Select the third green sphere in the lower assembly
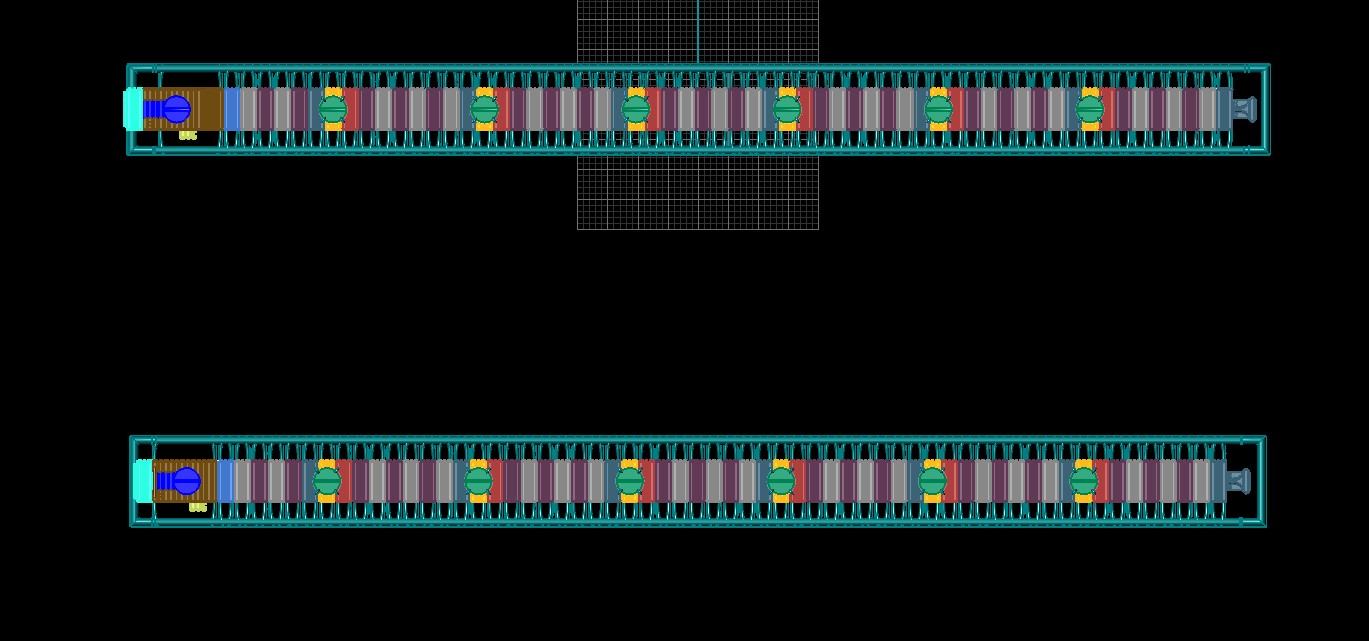 pos(630,481)
